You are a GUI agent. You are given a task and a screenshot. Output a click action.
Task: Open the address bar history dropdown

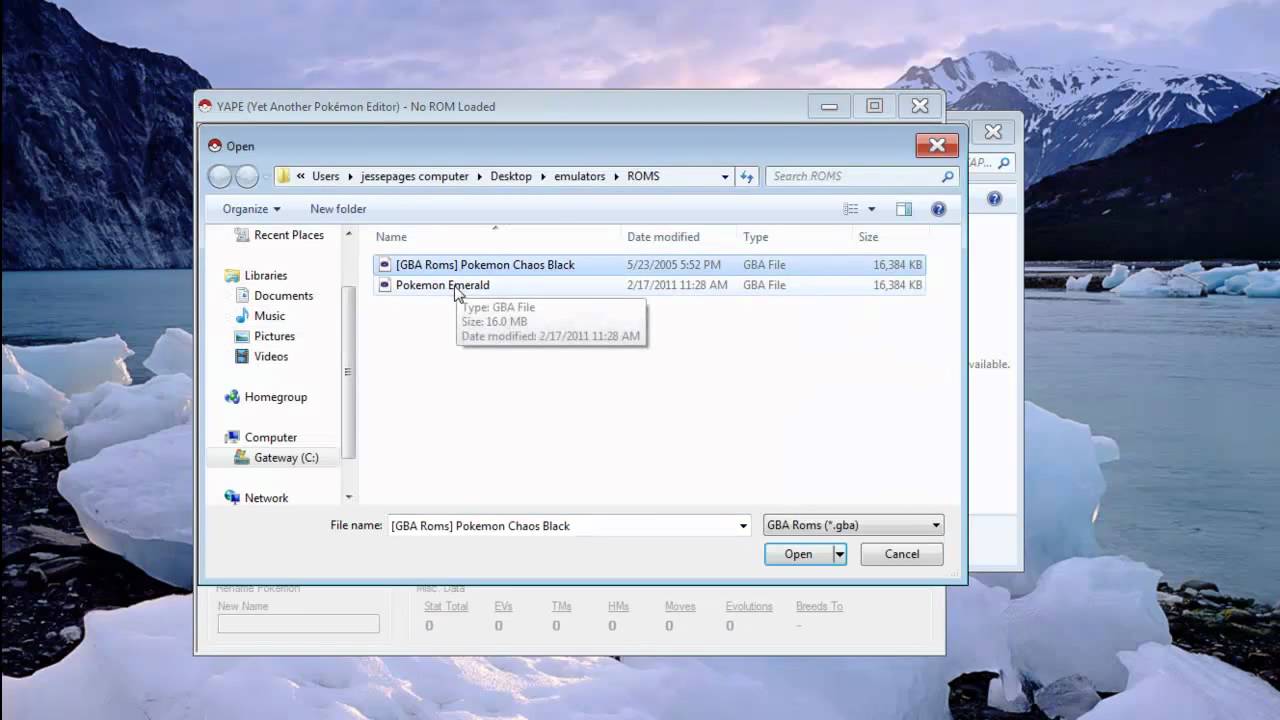coord(725,176)
